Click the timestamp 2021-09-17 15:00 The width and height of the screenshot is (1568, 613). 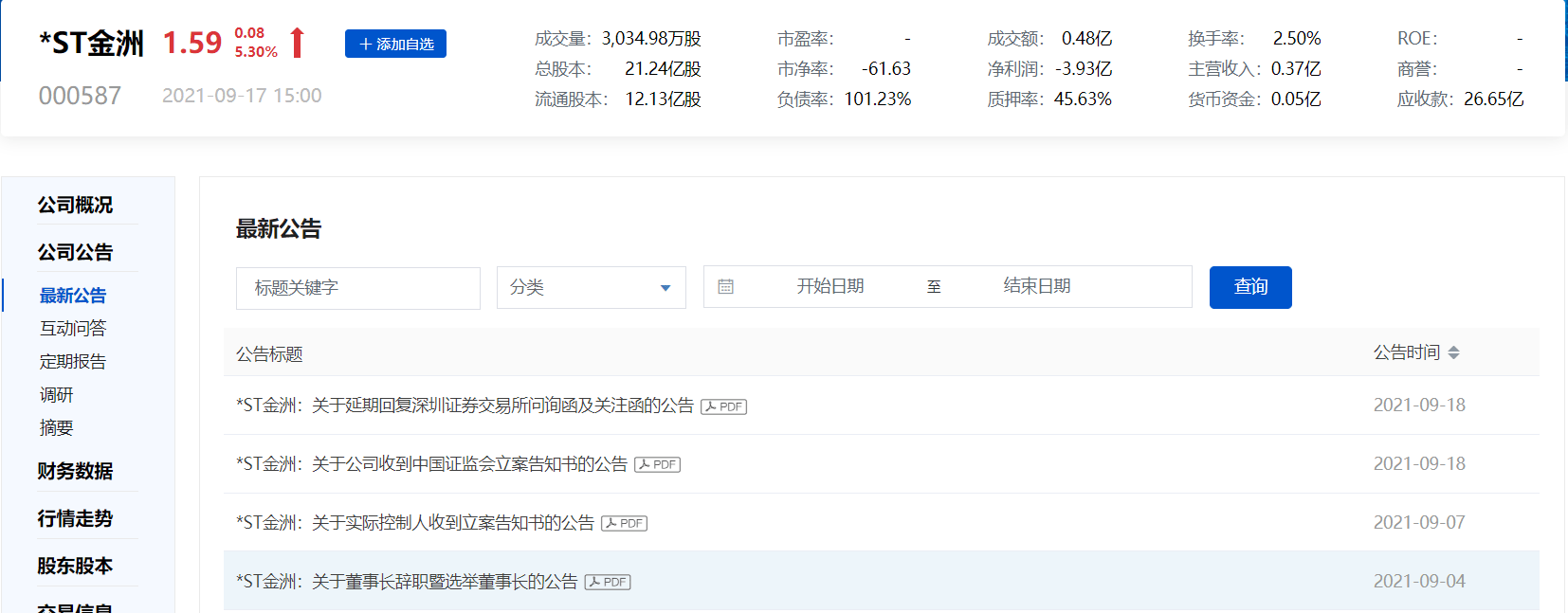coord(242,96)
